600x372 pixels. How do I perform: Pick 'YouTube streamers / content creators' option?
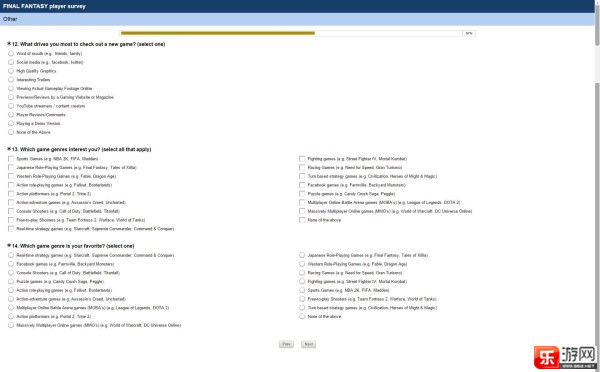coord(11,106)
